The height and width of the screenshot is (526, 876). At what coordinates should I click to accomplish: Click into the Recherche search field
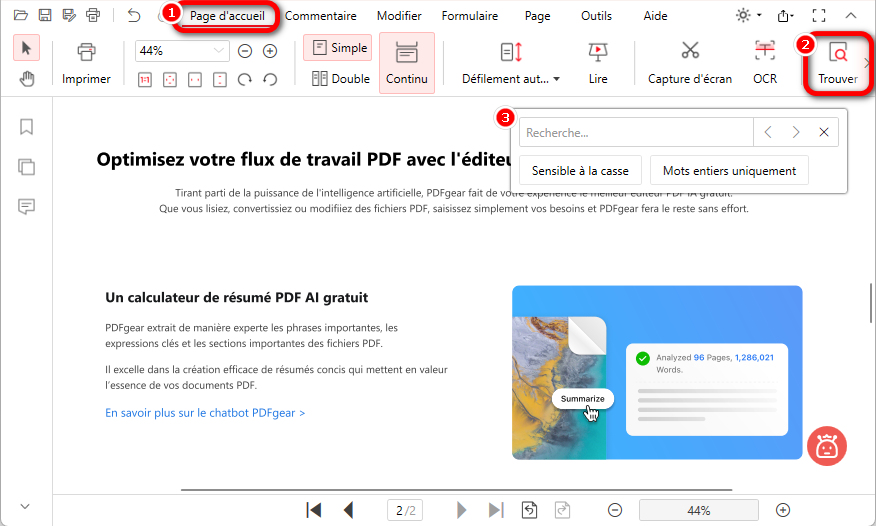pos(636,132)
